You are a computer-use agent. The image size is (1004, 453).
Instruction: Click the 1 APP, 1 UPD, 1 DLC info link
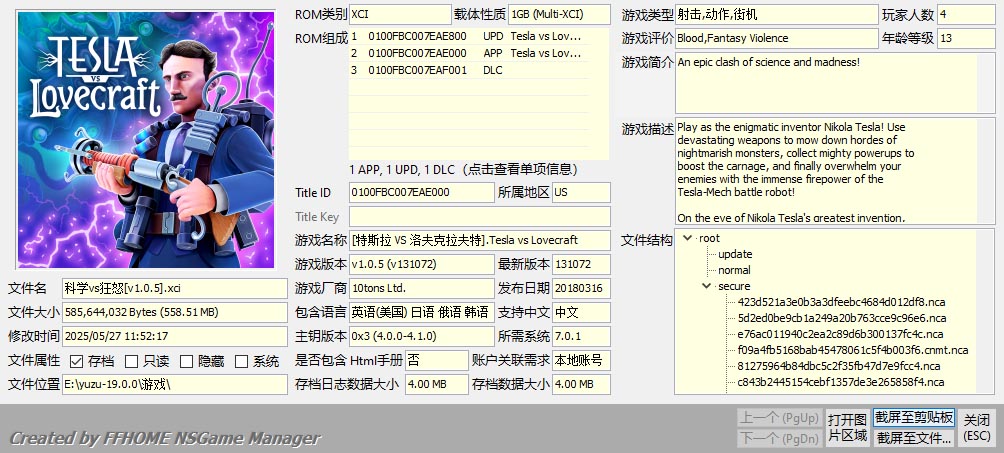pyautogui.click(x=464, y=170)
